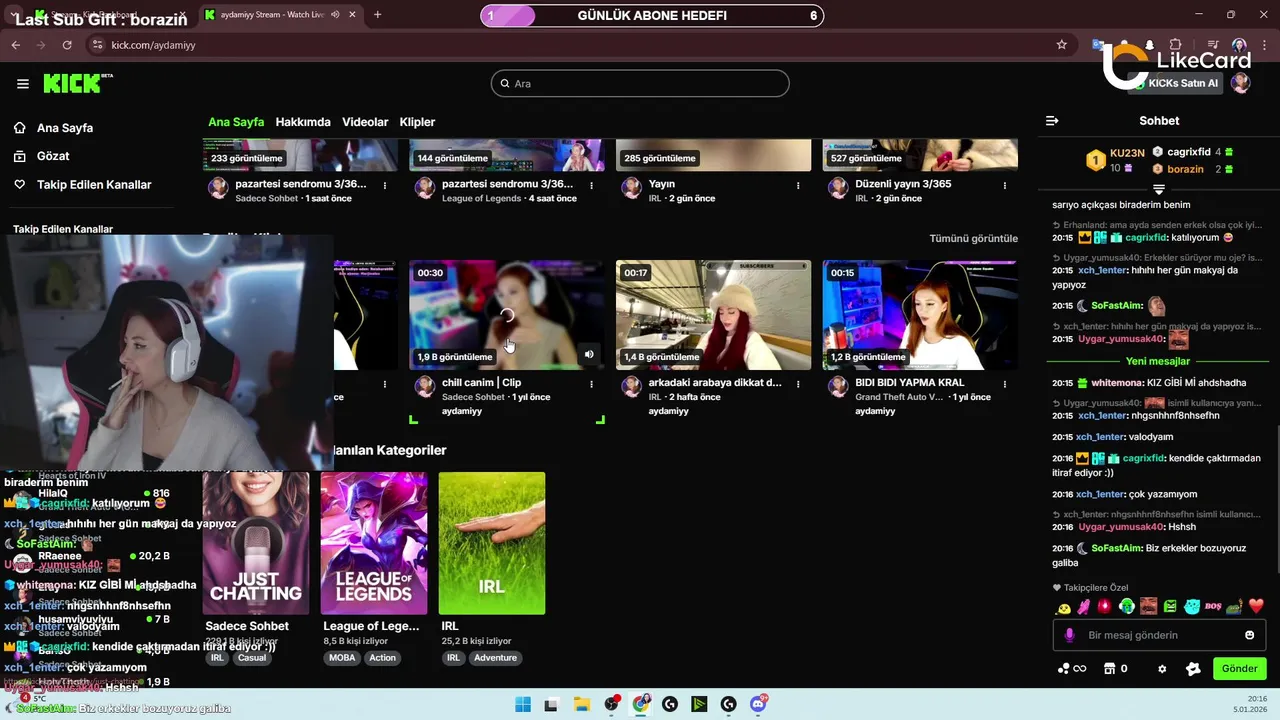
Task: Open chat settings gear
Action: point(1162,669)
